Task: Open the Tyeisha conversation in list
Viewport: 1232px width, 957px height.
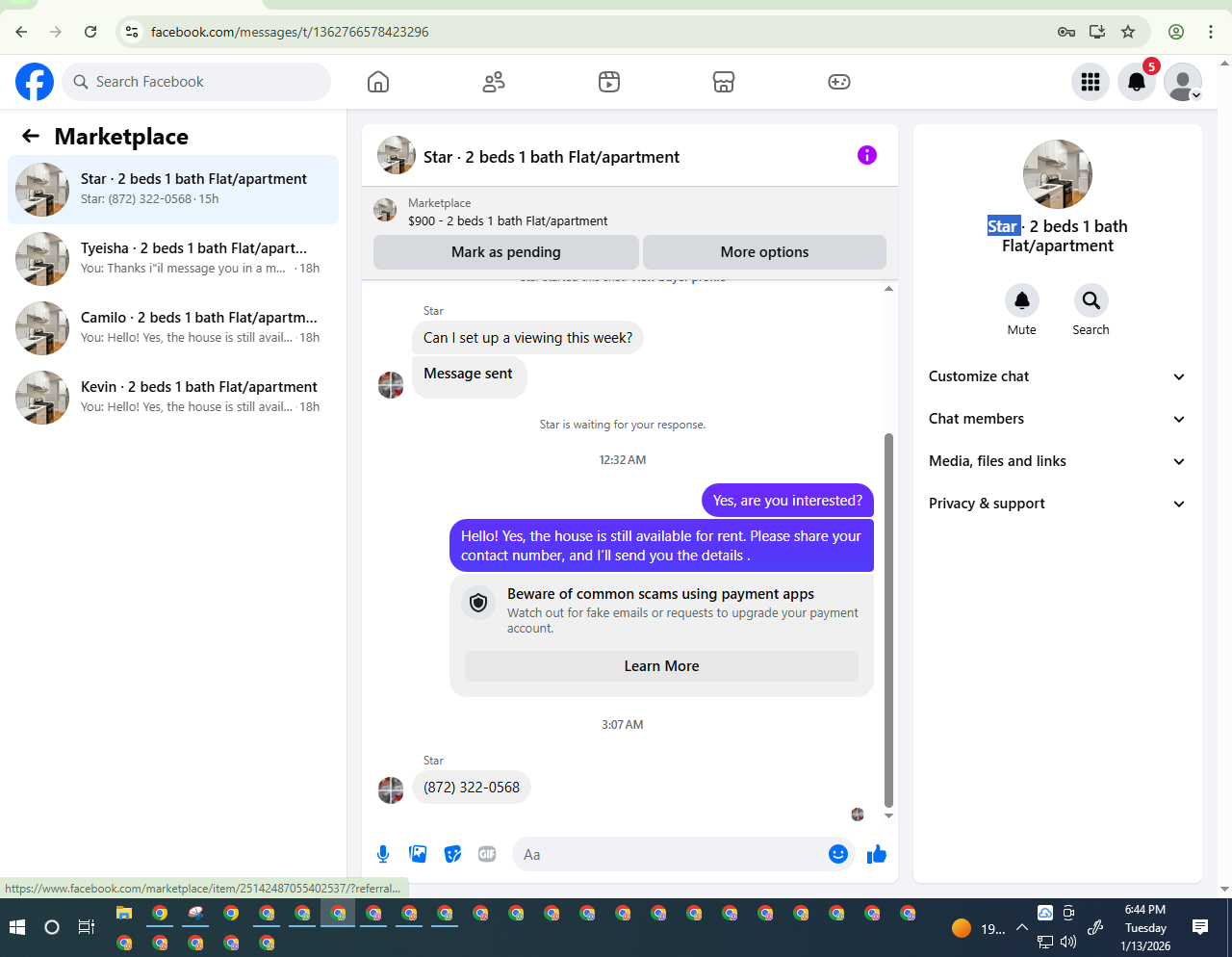Action: point(173,259)
